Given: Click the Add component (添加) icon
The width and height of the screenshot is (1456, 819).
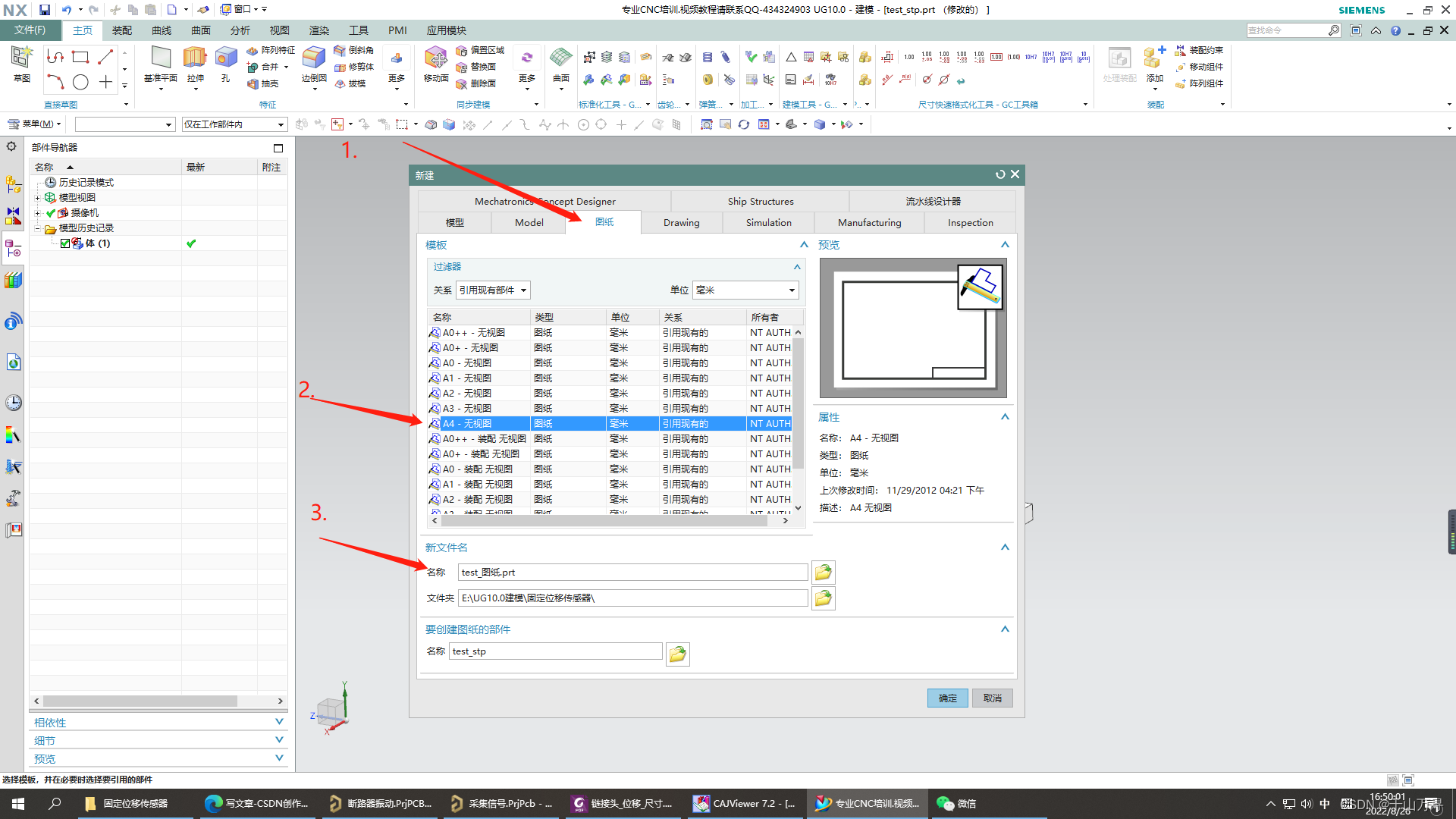Looking at the screenshot, I should (x=1154, y=58).
